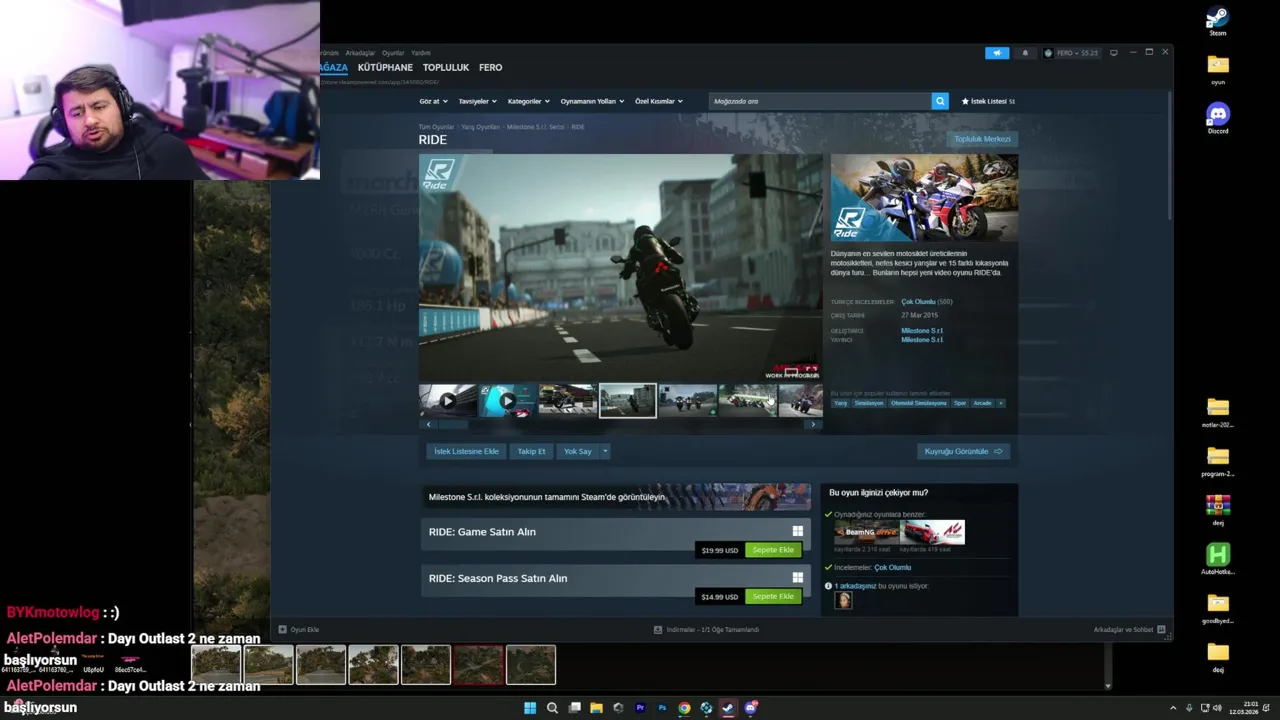Viewport: 1280px width, 720px height.
Task: Open the Steam desktop shortcut icon
Action: pos(1217,17)
